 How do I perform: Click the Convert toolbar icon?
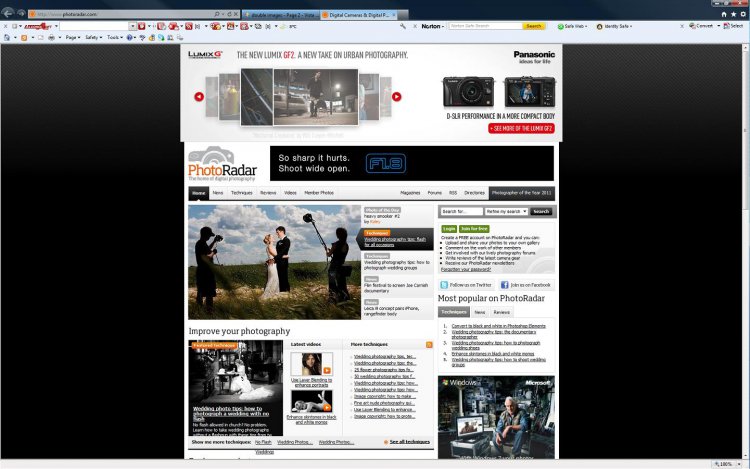[x=692, y=26]
